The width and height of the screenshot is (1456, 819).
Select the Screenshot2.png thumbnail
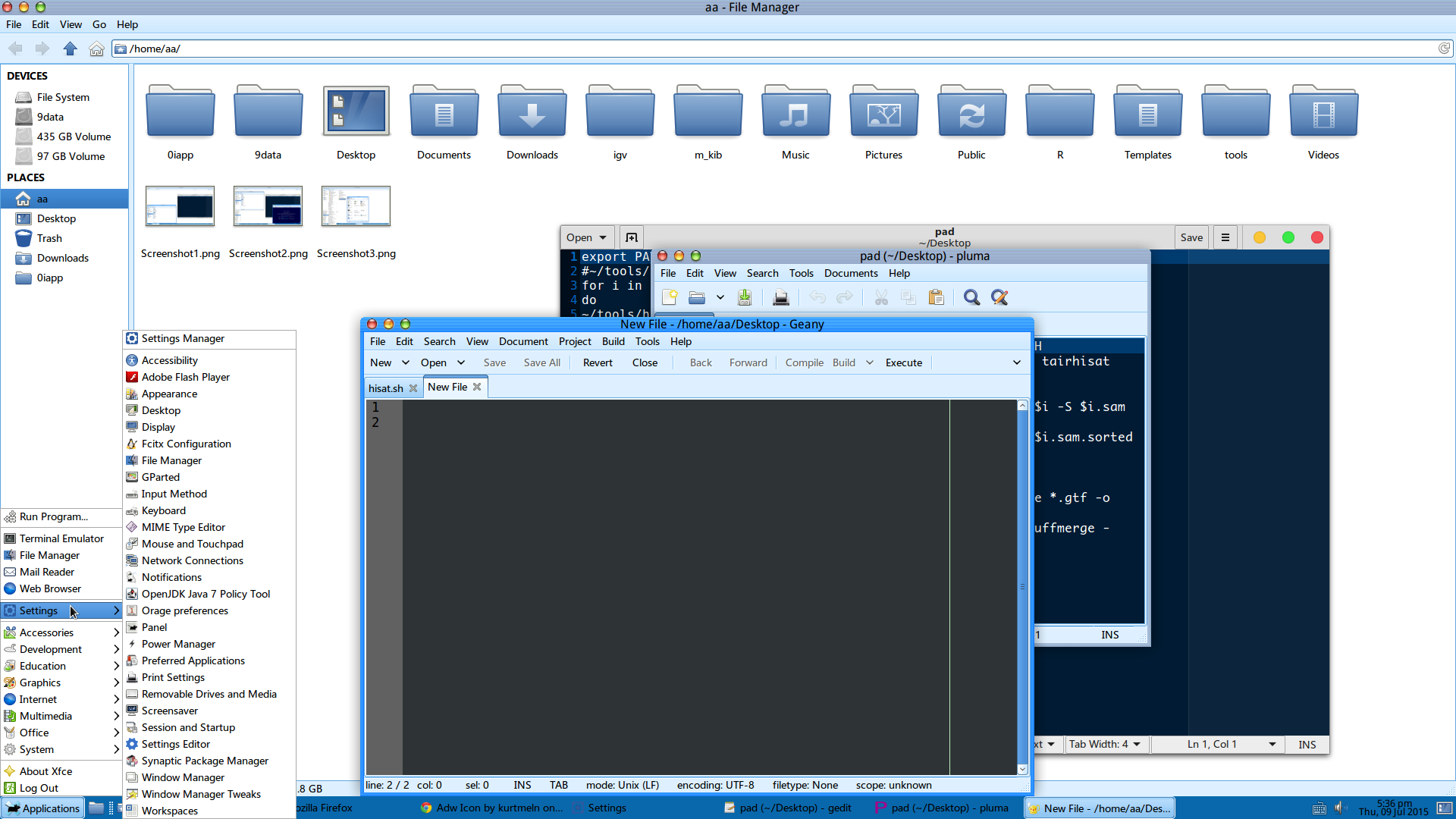click(268, 206)
